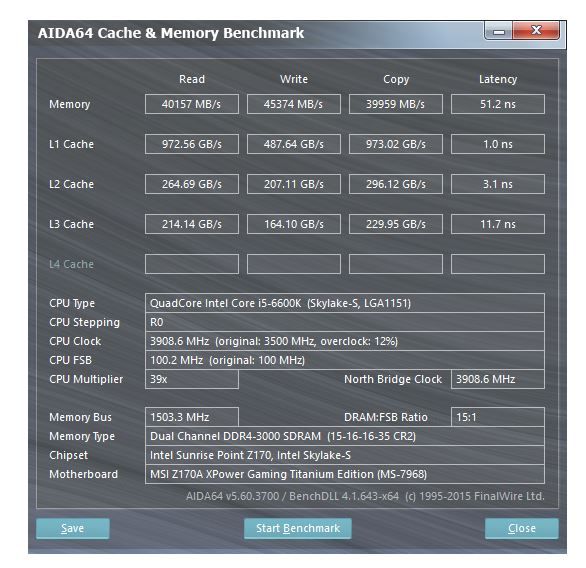Click the Latency column header

tap(498, 80)
